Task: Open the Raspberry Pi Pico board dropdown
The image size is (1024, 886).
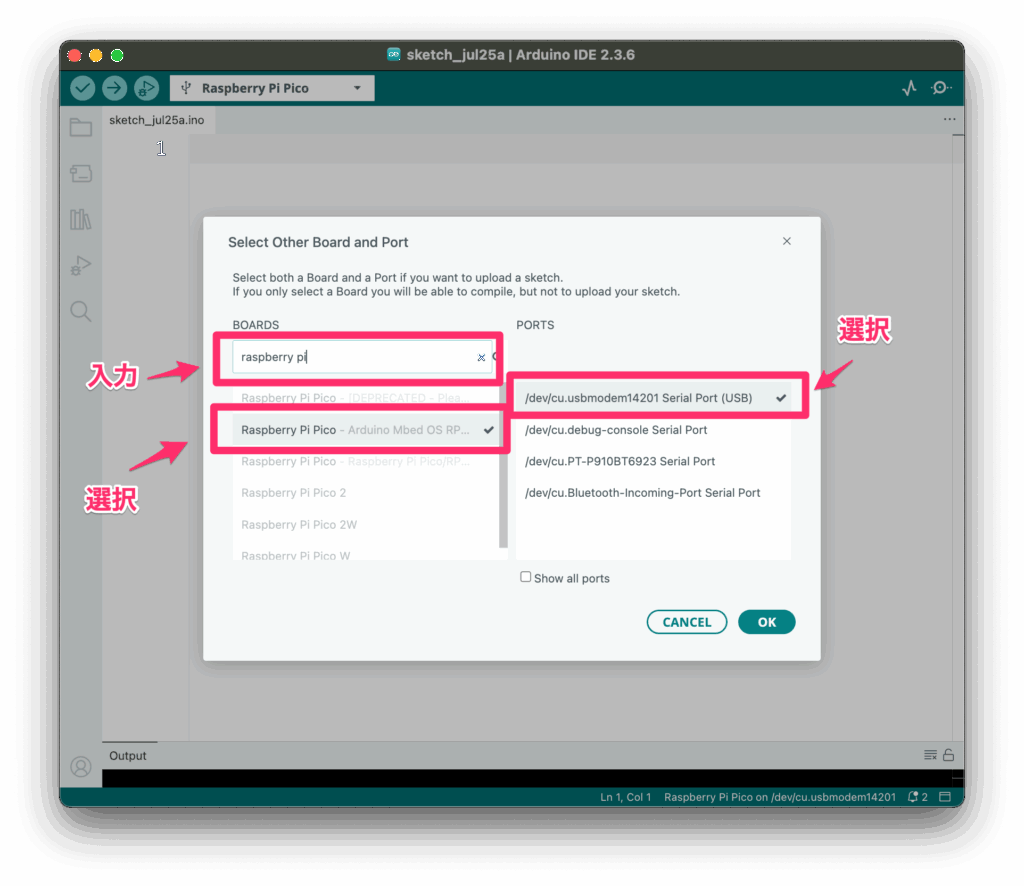Action: pos(272,88)
